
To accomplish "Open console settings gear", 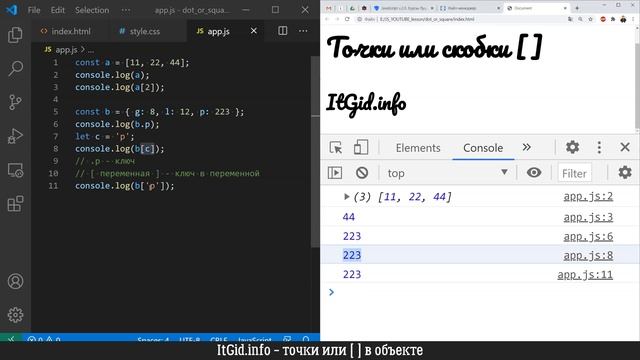I will tap(625, 173).
